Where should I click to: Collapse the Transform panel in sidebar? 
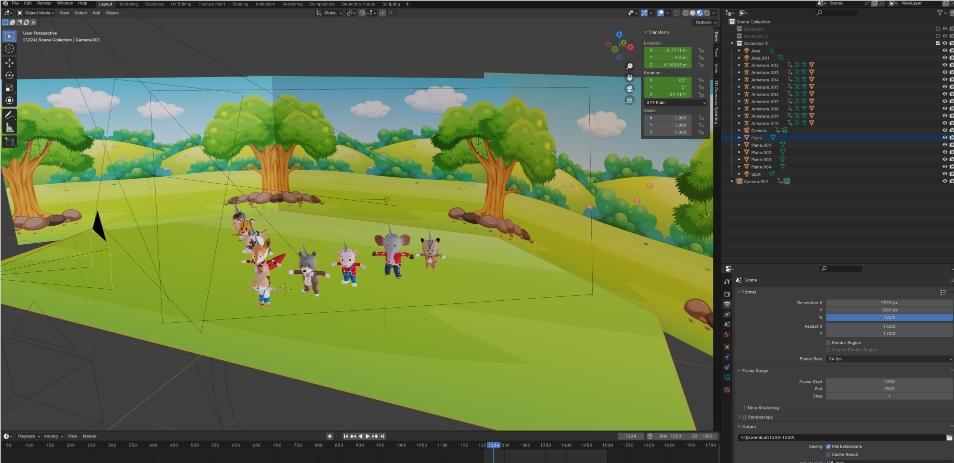[656, 32]
